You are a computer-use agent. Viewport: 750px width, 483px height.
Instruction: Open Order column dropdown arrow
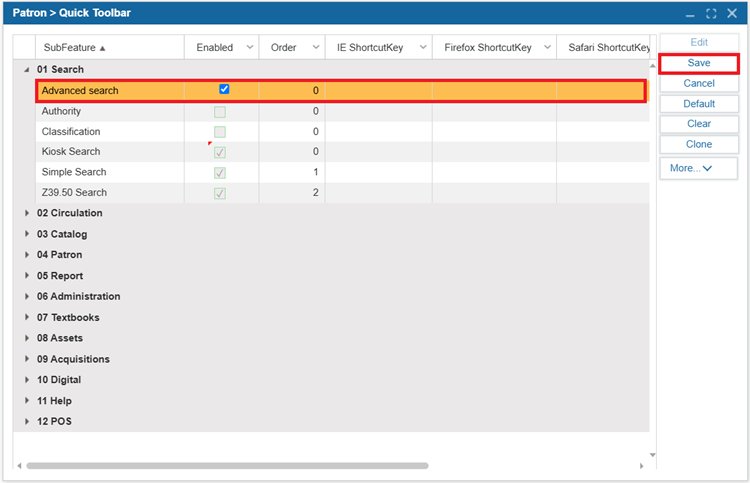tap(315, 48)
